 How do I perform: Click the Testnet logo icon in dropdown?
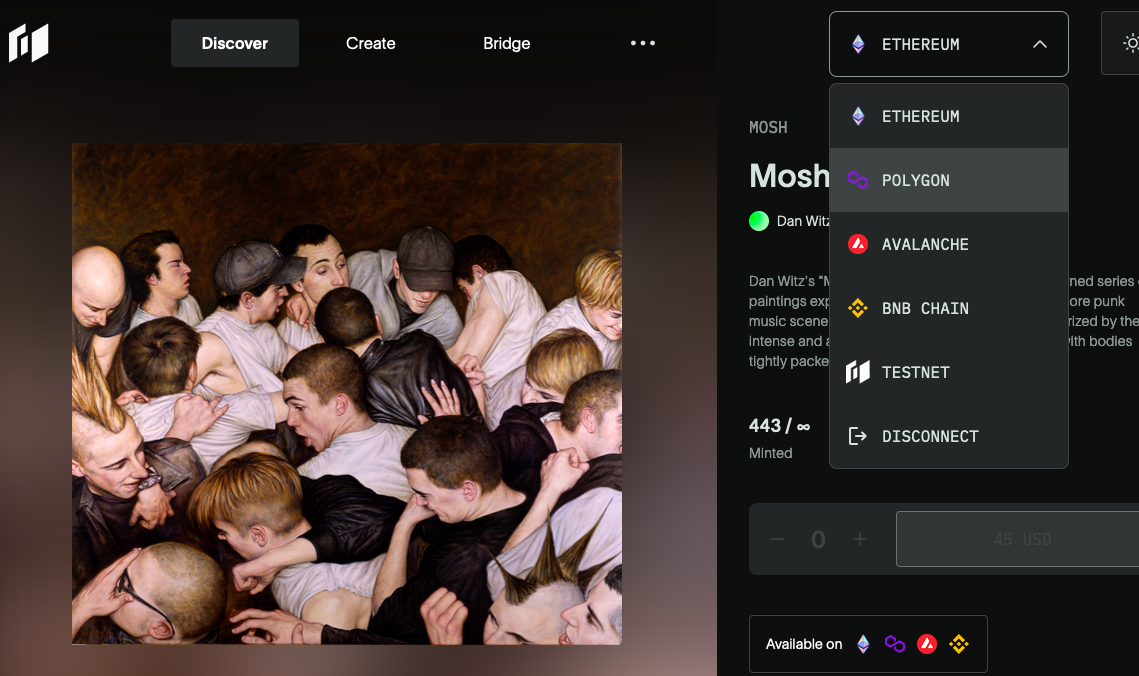(858, 372)
